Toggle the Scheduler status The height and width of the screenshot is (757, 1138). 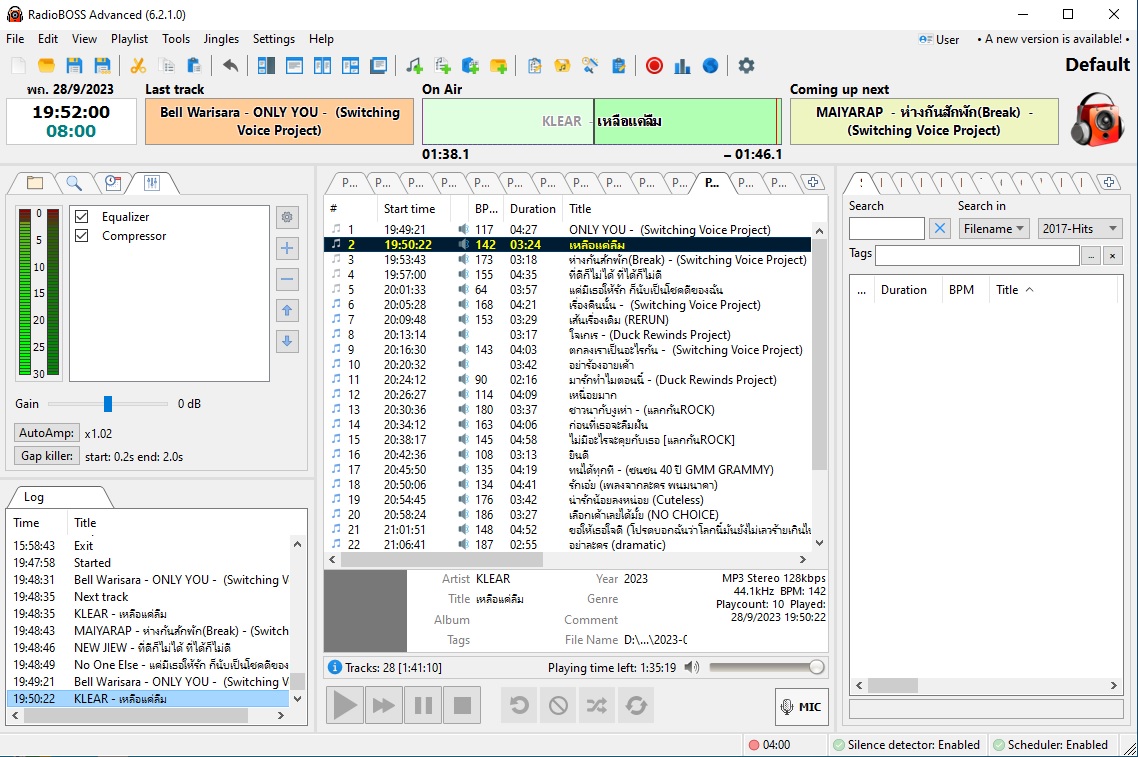(1050, 745)
